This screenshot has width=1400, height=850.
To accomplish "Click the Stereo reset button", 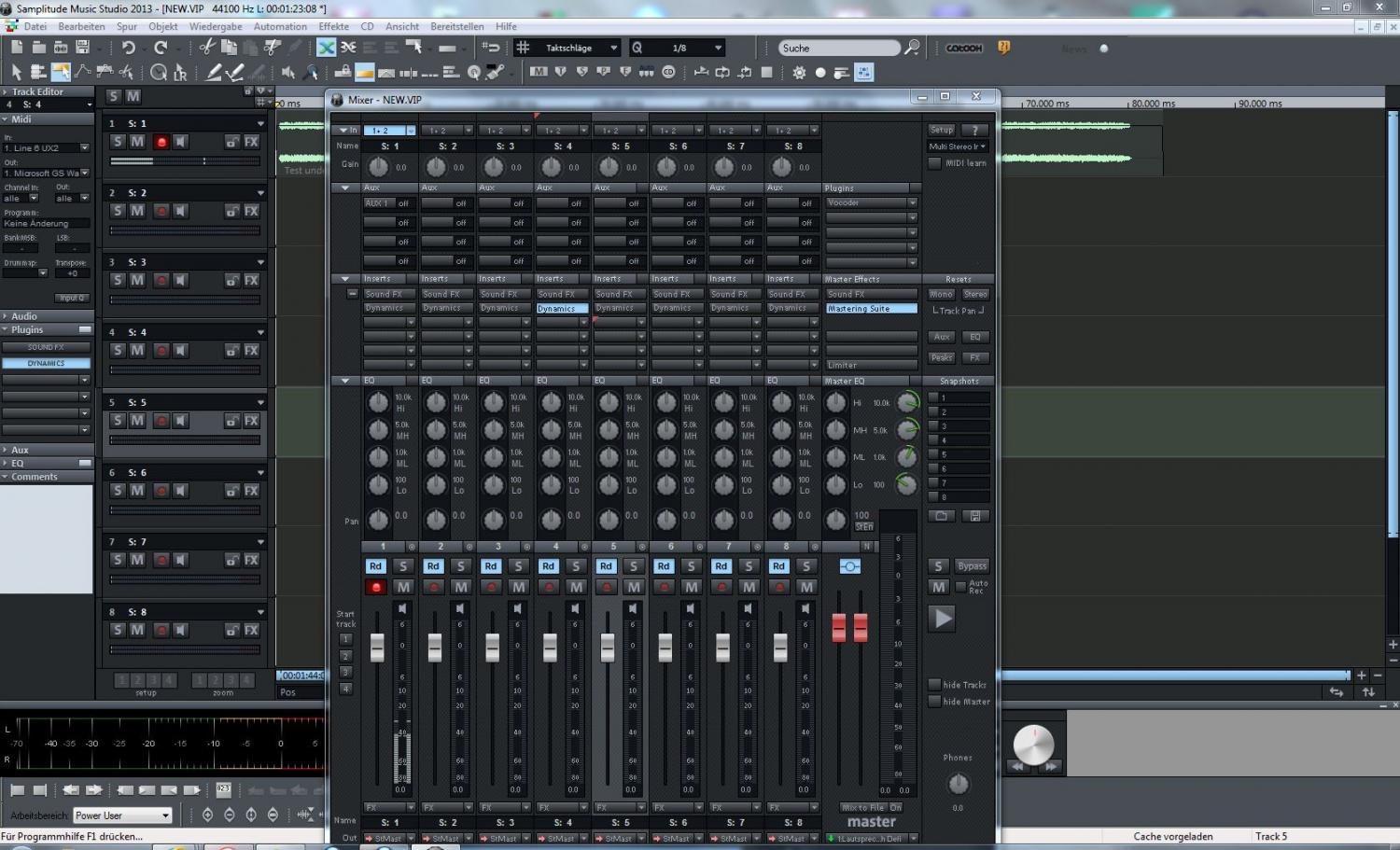I will coord(975,294).
